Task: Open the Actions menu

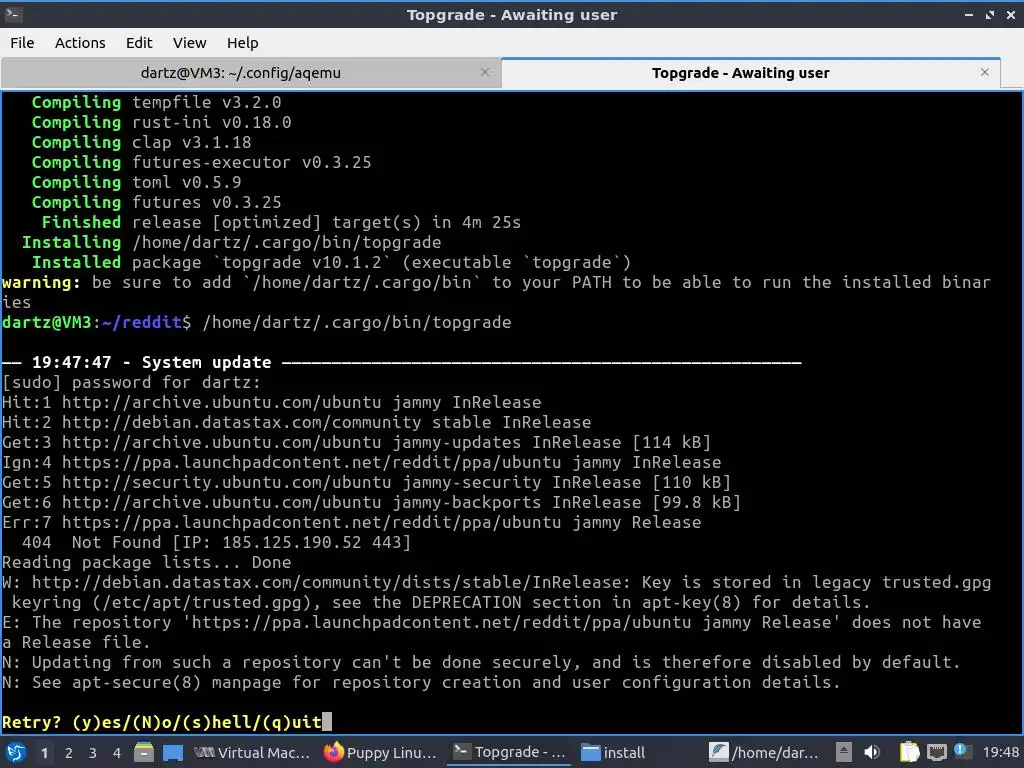Action: pos(80,43)
